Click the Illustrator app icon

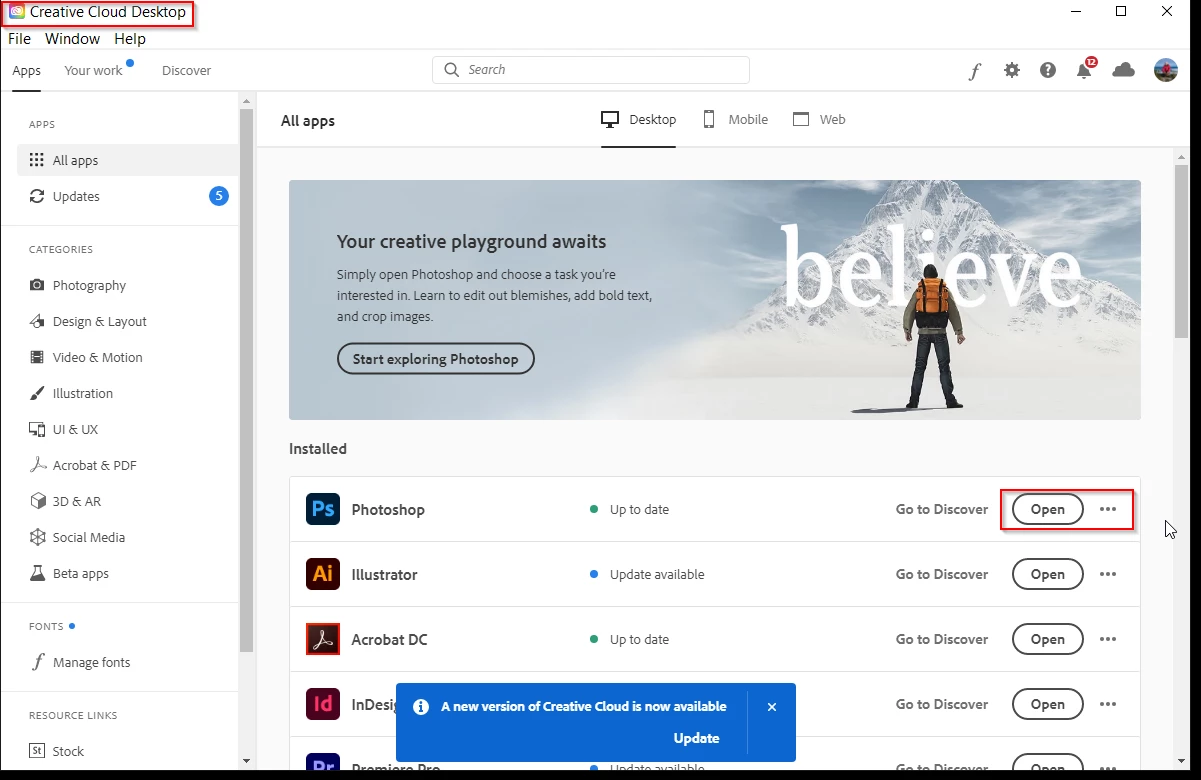[x=323, y=574]
